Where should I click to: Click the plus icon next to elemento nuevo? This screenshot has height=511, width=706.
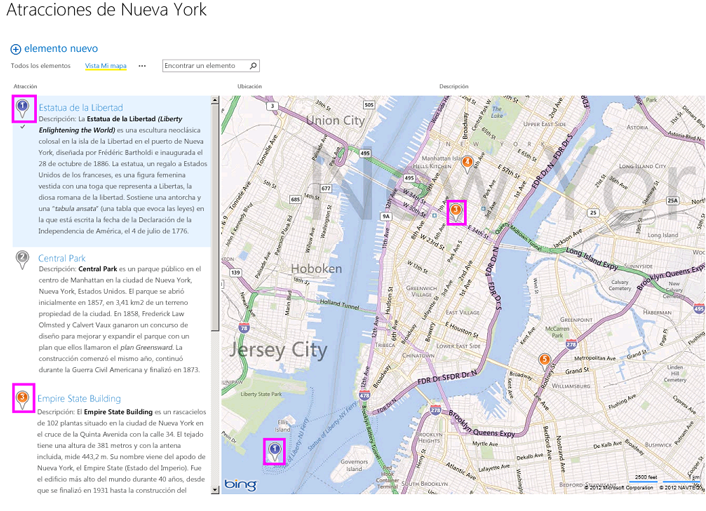pyautogui.click(x=16, y=49)
